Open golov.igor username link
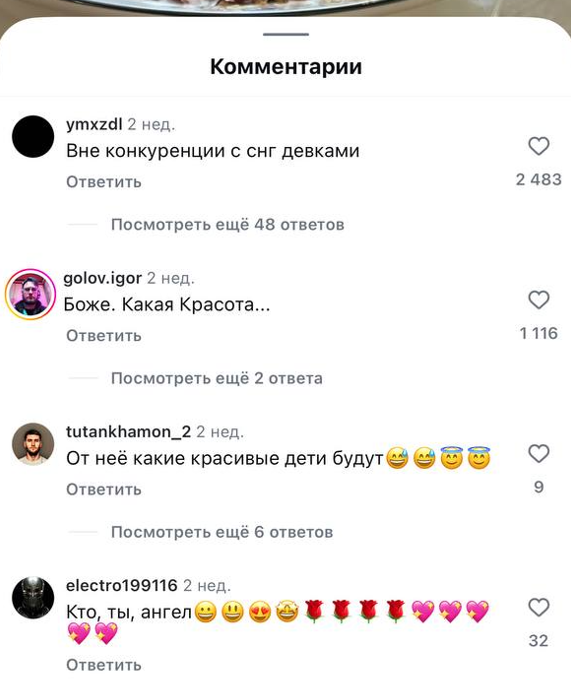 103,278
